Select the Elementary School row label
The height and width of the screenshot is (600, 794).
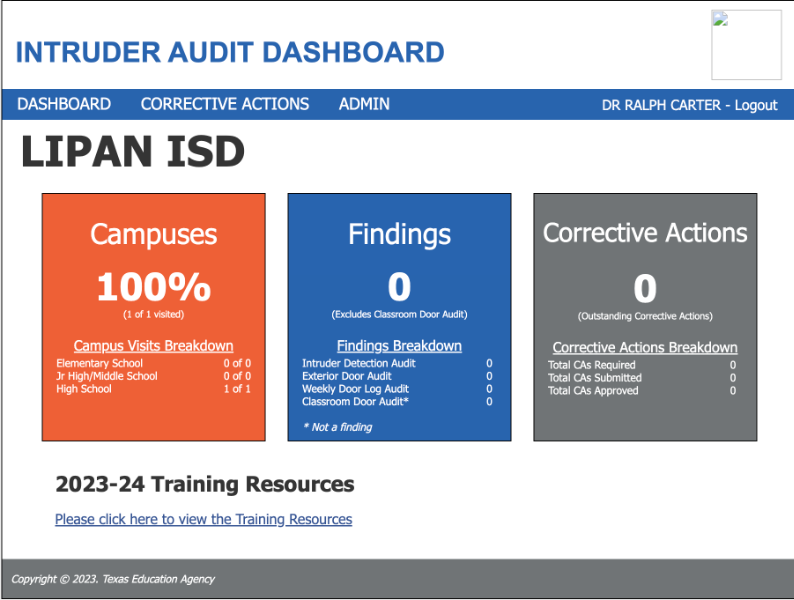pyautogui.click(x=99, y=364)
